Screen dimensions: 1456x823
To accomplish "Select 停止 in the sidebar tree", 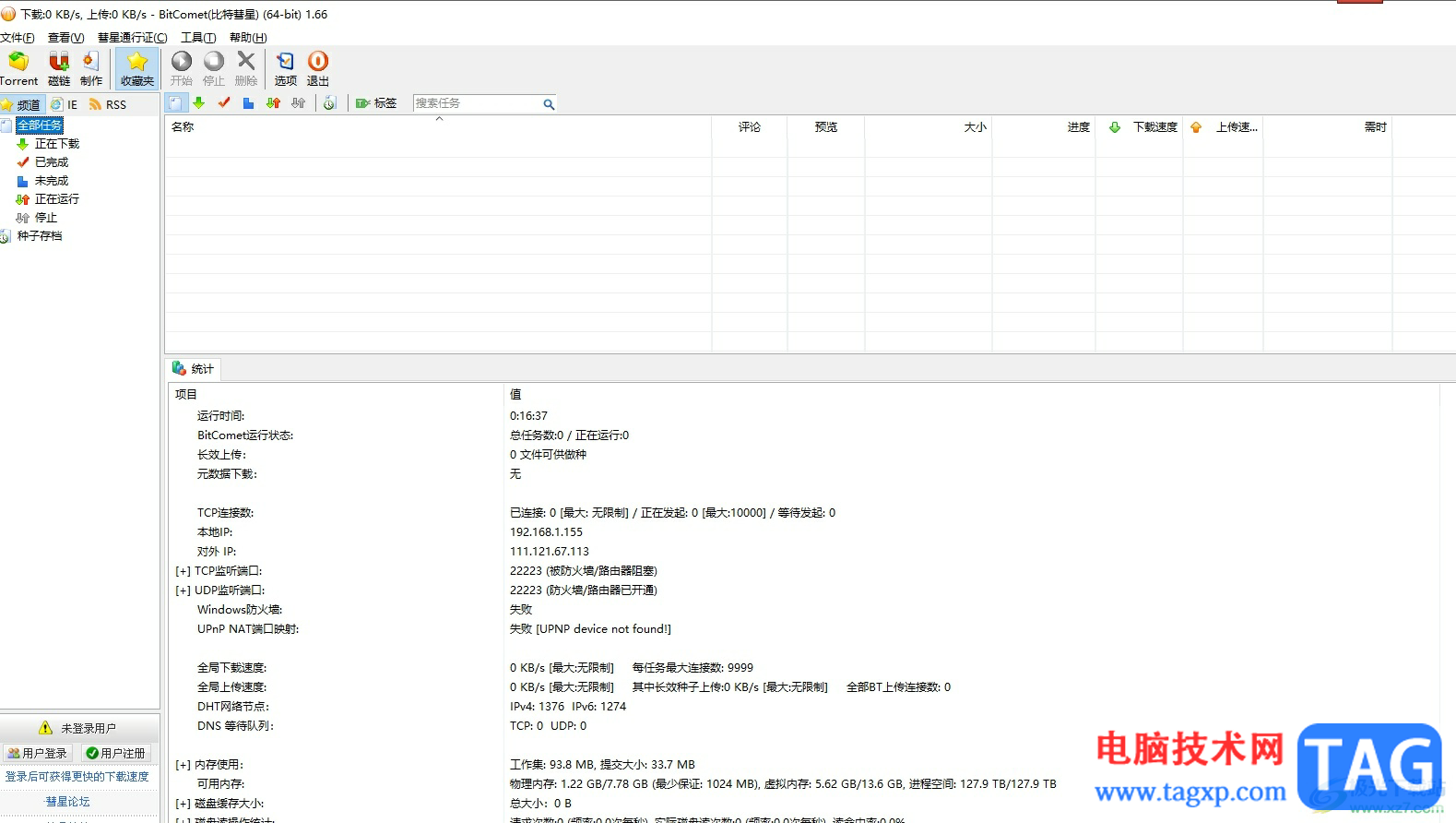I will (46, 218).
